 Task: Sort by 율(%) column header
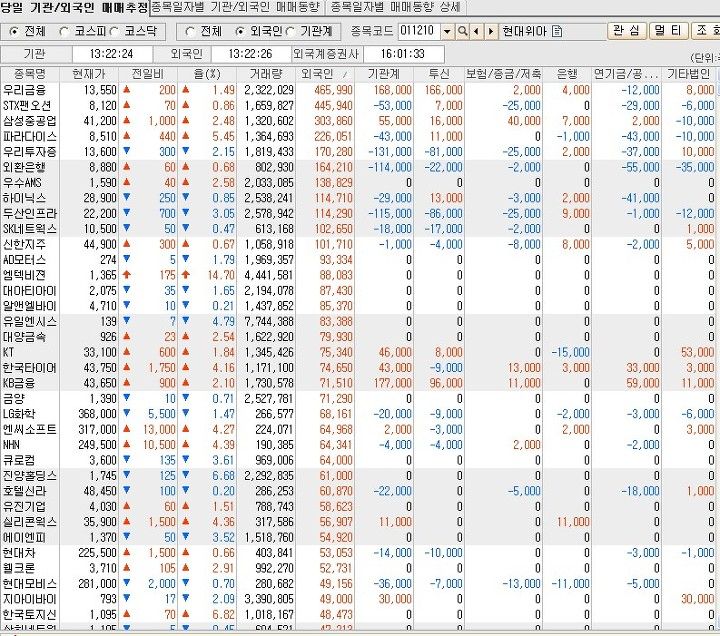(207, 74)
